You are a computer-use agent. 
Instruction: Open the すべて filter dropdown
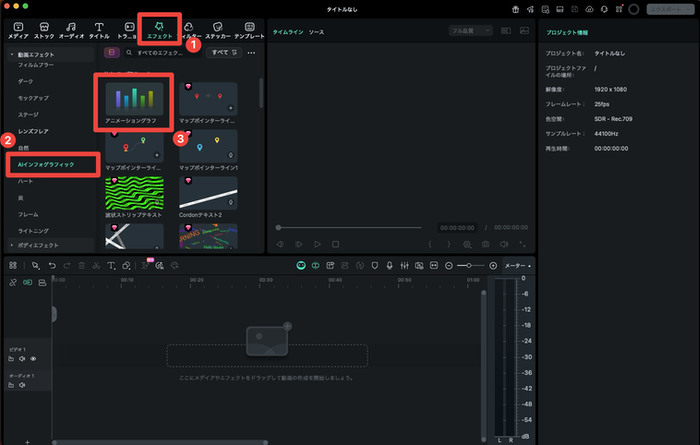[222, 53]
